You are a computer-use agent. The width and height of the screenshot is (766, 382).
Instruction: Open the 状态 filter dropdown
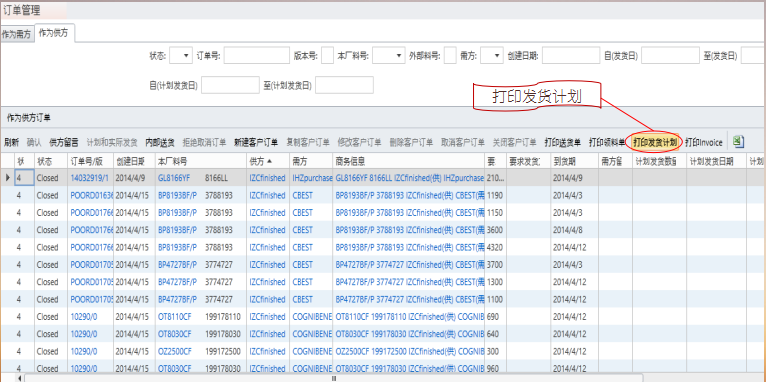coord(181,56)
